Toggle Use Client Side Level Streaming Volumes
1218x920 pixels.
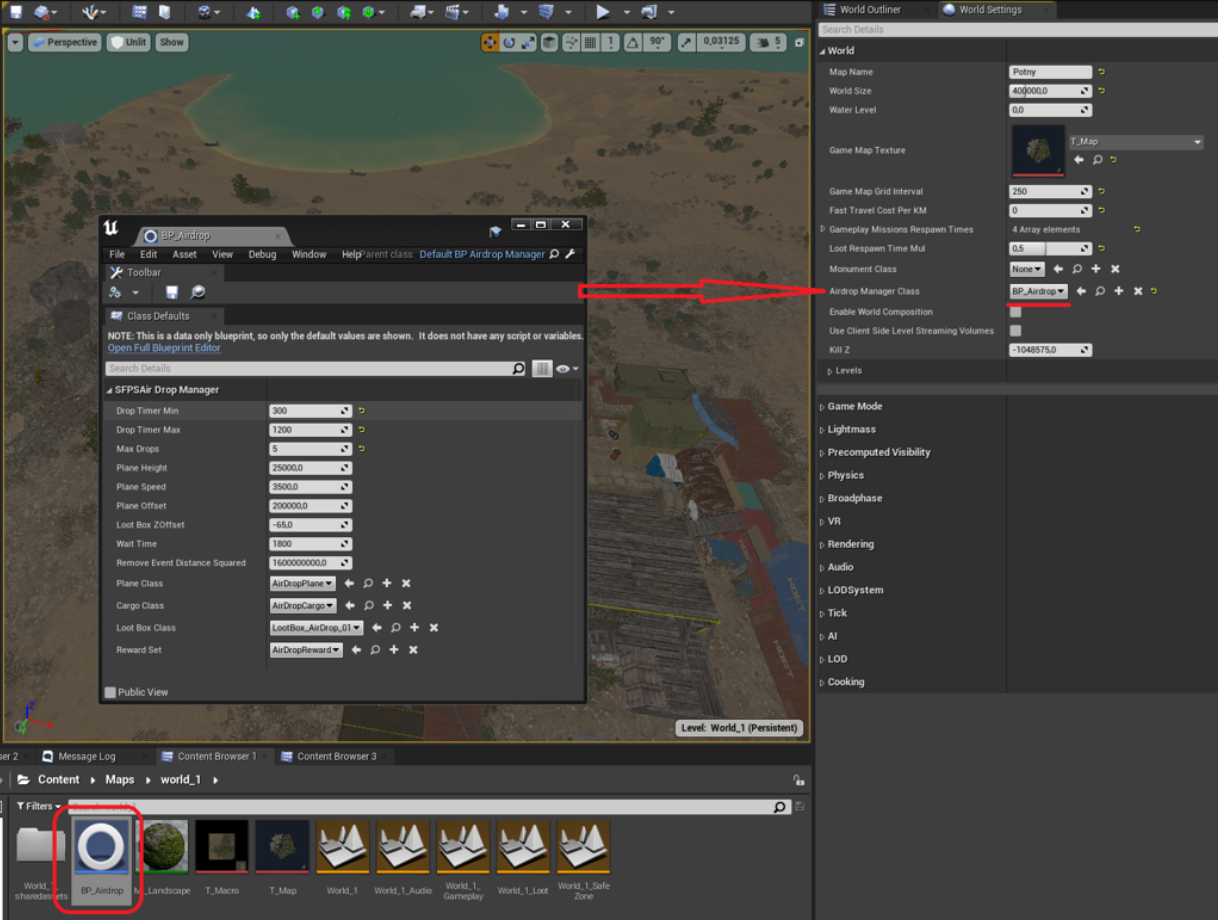coord(1016,331)
